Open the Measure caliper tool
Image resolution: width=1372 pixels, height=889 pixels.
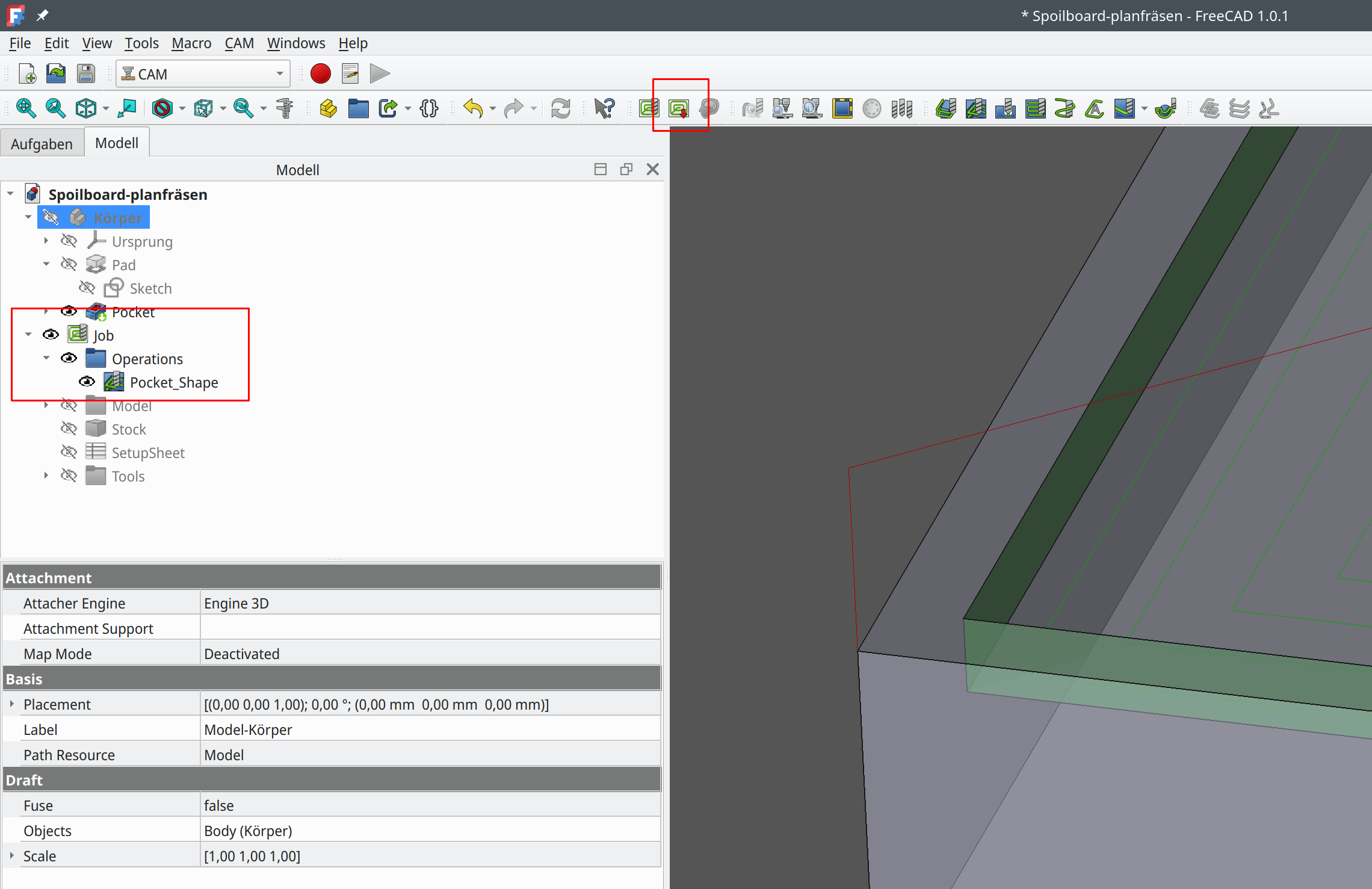285,109
